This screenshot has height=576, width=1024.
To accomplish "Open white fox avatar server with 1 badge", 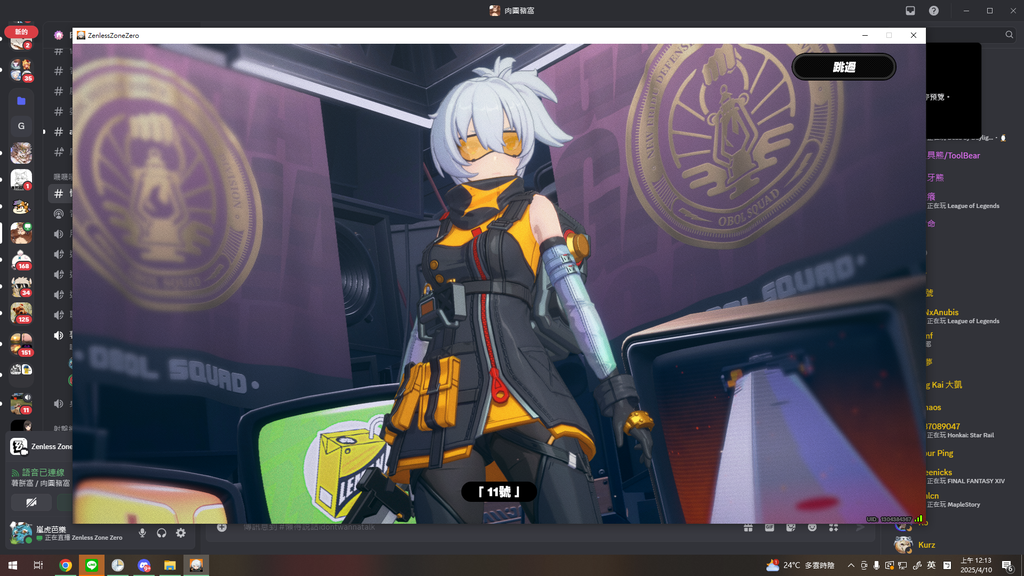I will (21, 179).
